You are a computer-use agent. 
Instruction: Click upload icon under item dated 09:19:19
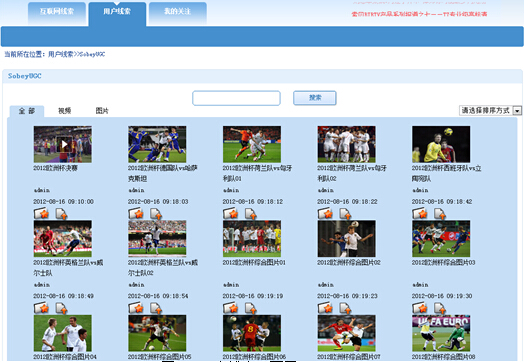(251, 308)
